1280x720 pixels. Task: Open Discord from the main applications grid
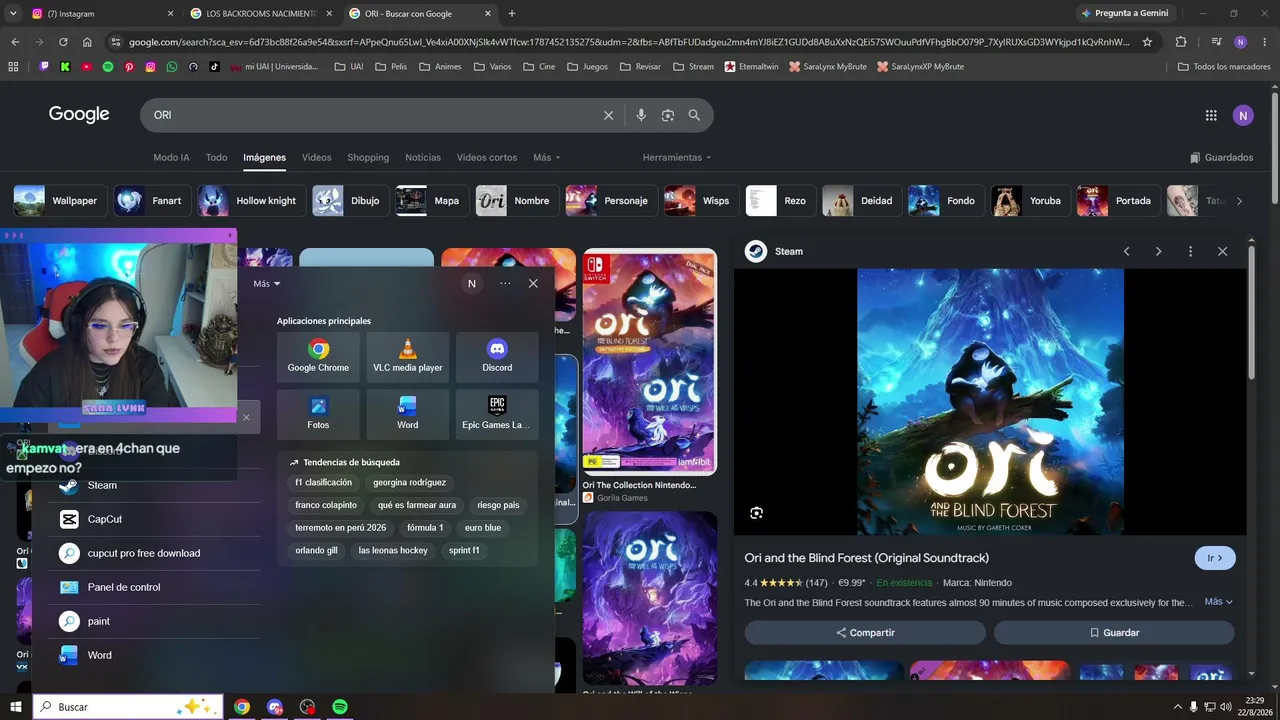click(497, 357)
